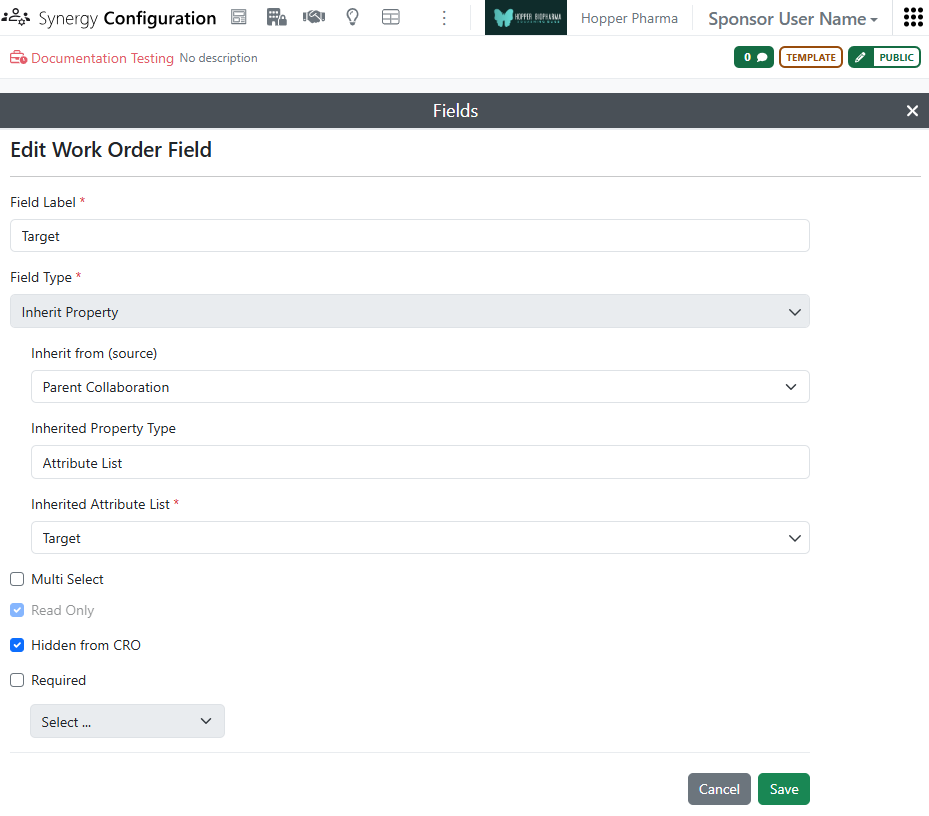The height and width of the screenshot is (816, 929).
Task: Open the form template icon in navbar
Action: [x=239, y=17]
